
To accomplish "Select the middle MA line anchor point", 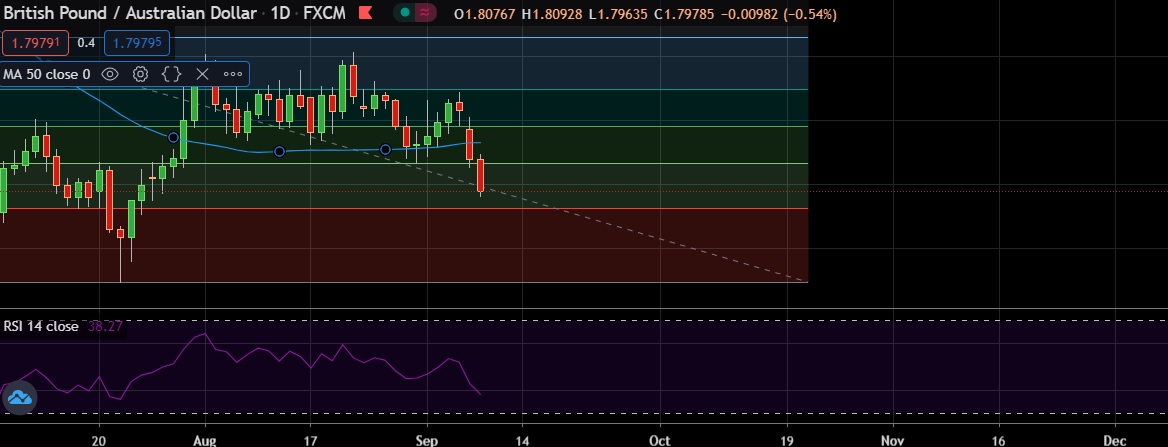I will [279, 151].
